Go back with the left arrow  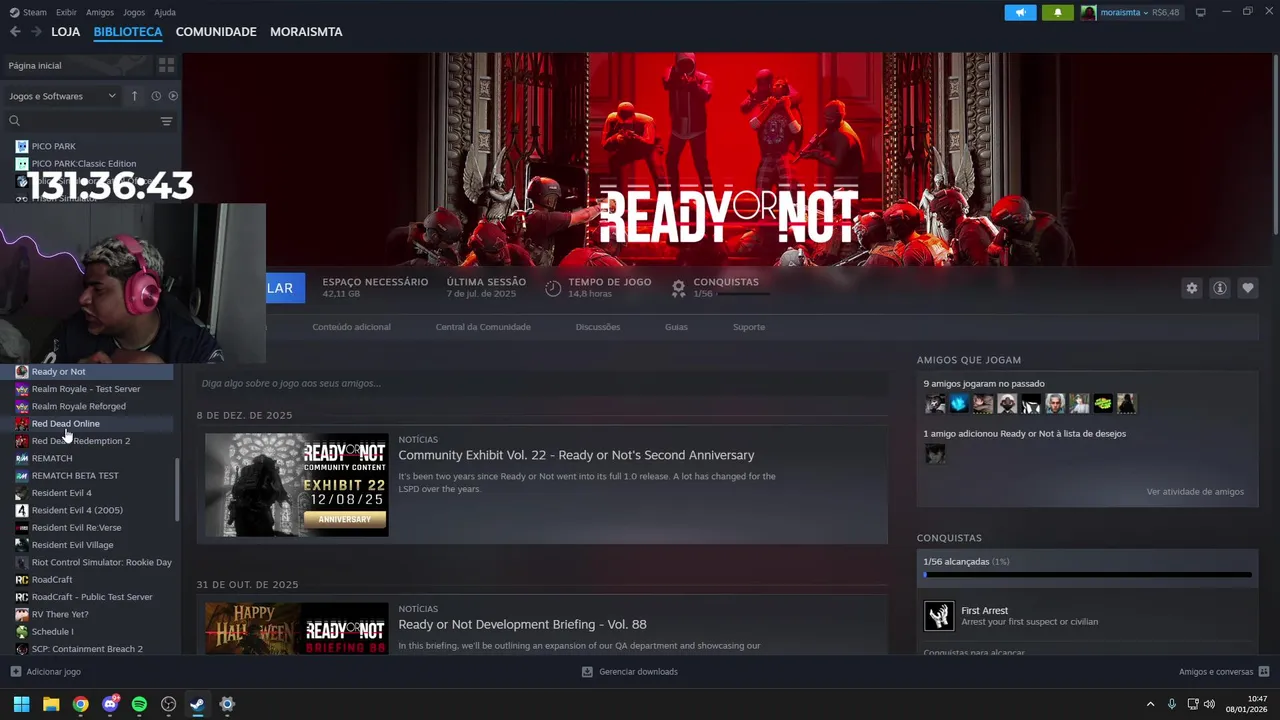15,32
